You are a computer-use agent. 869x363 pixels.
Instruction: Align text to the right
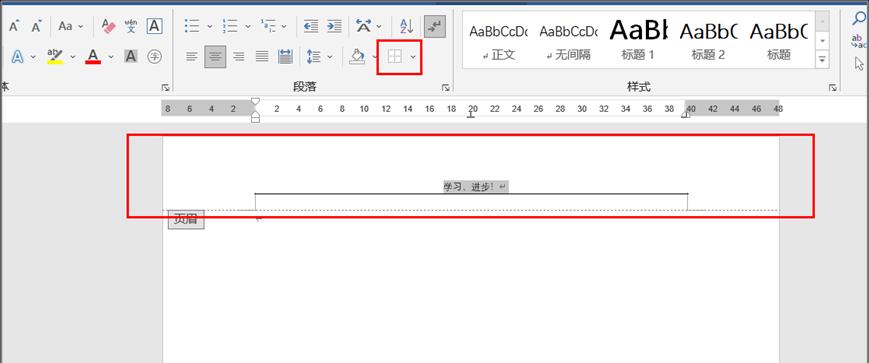[x=239, y=56]
